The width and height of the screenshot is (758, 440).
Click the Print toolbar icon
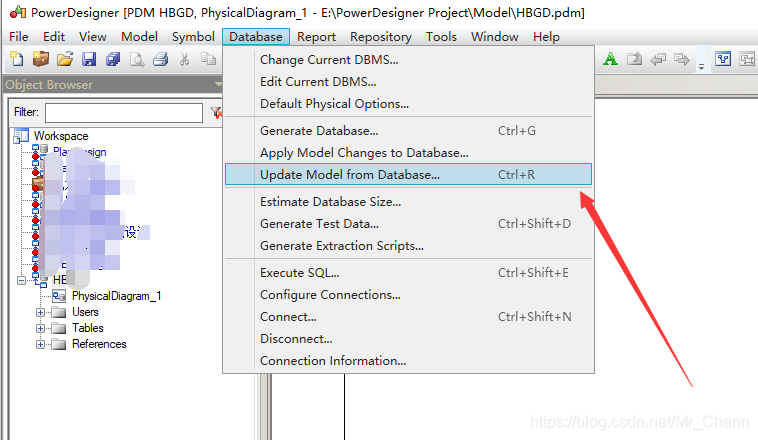click(160, 59)
